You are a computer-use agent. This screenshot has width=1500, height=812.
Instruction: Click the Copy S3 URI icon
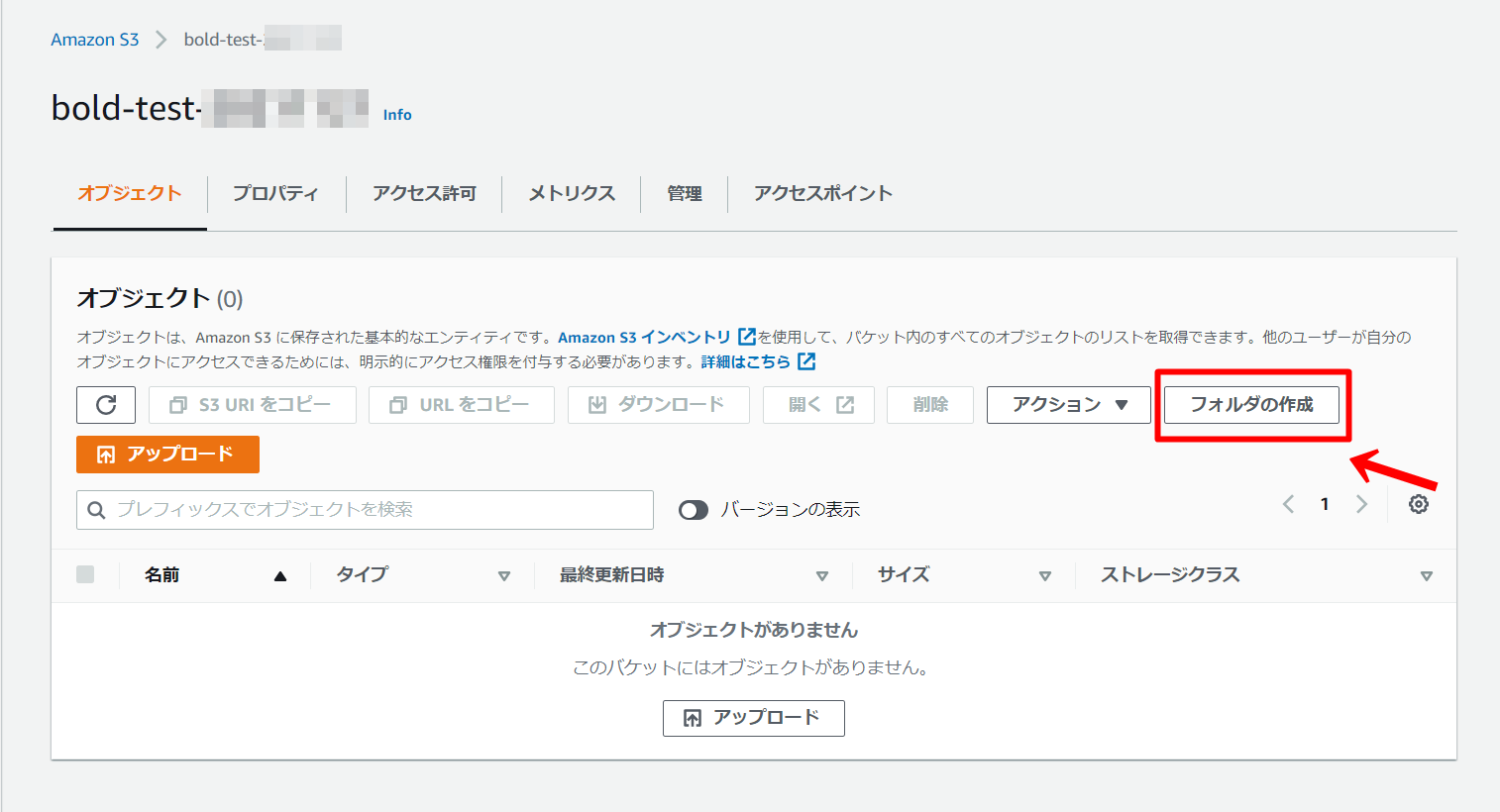(x=176, y=404)
